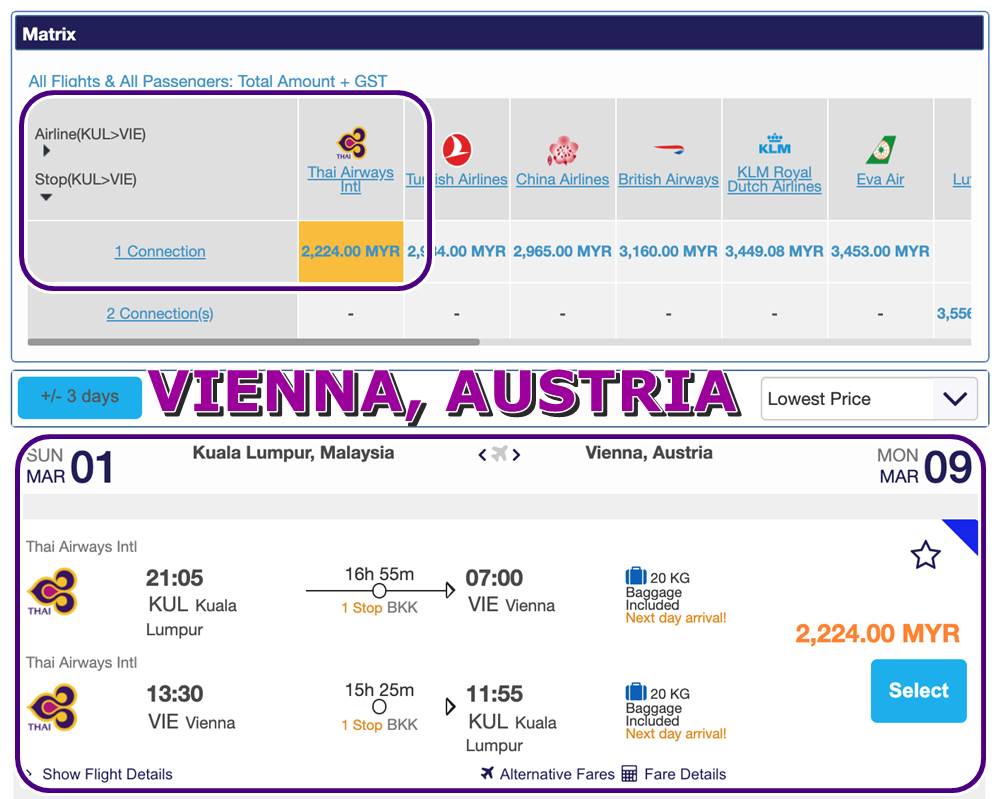The width and height of the screenshot is (1000, 799).
Task: Select the 3,160.00 MYR British Airways price
Action: click(668, 251)
